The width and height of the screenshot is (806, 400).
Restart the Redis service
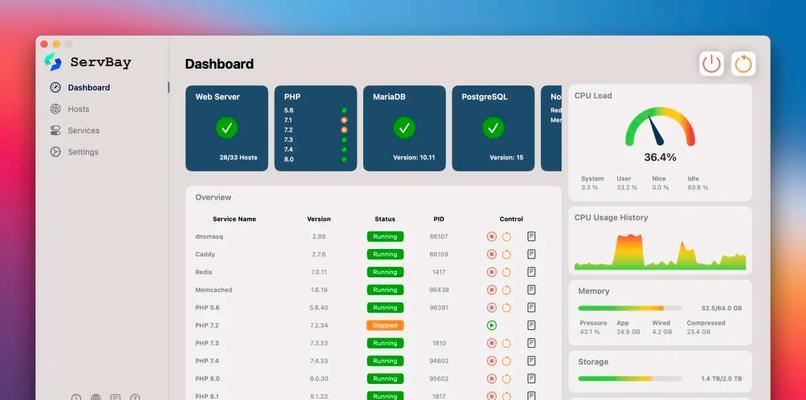[x=506, y=272]
